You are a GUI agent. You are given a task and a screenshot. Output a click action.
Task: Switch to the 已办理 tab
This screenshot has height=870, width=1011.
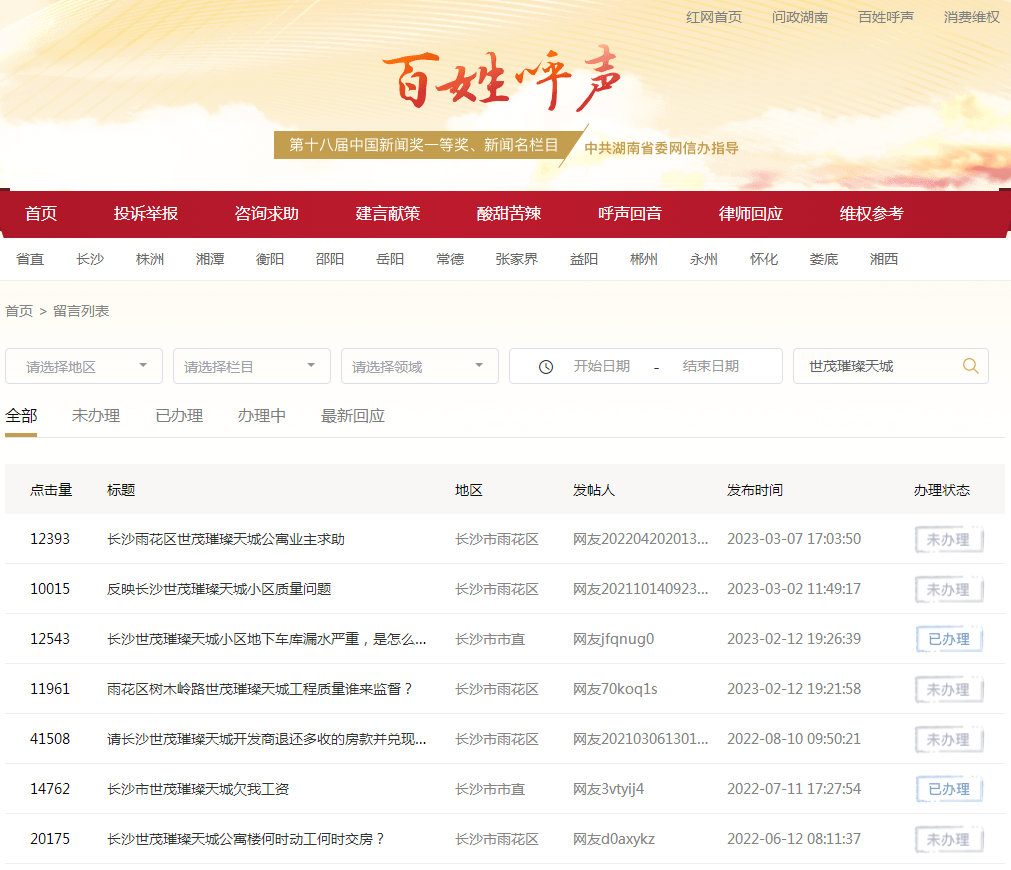pyautogui.click(x=179, y=416)
